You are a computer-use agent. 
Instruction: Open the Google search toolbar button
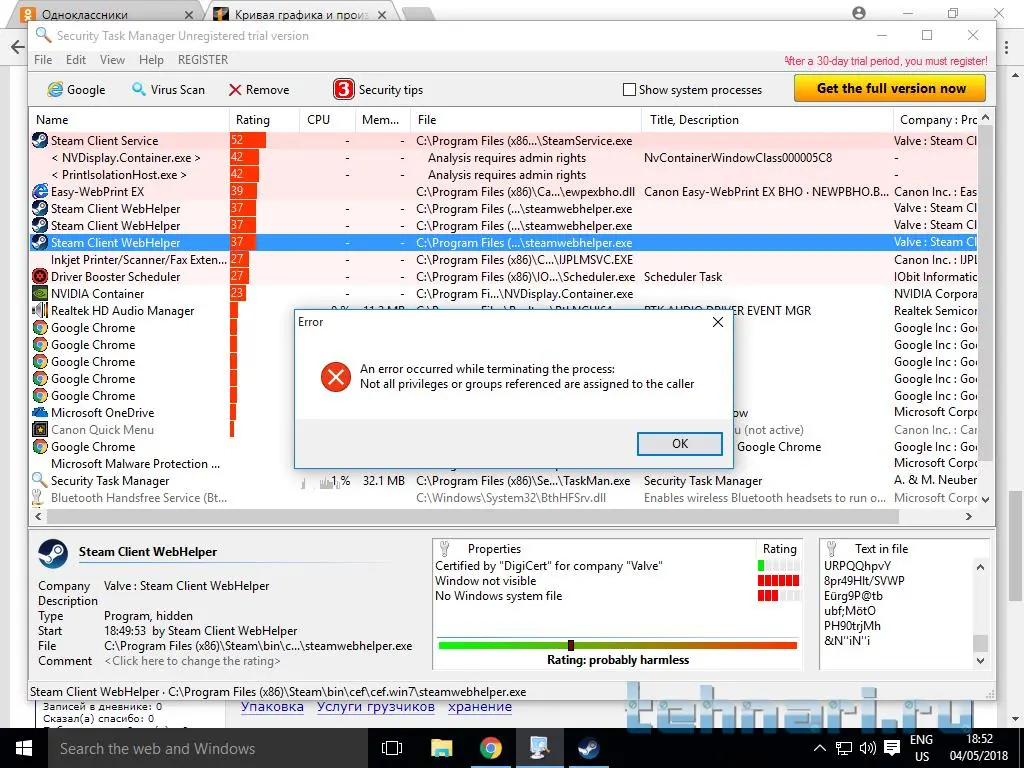(76, 89)
